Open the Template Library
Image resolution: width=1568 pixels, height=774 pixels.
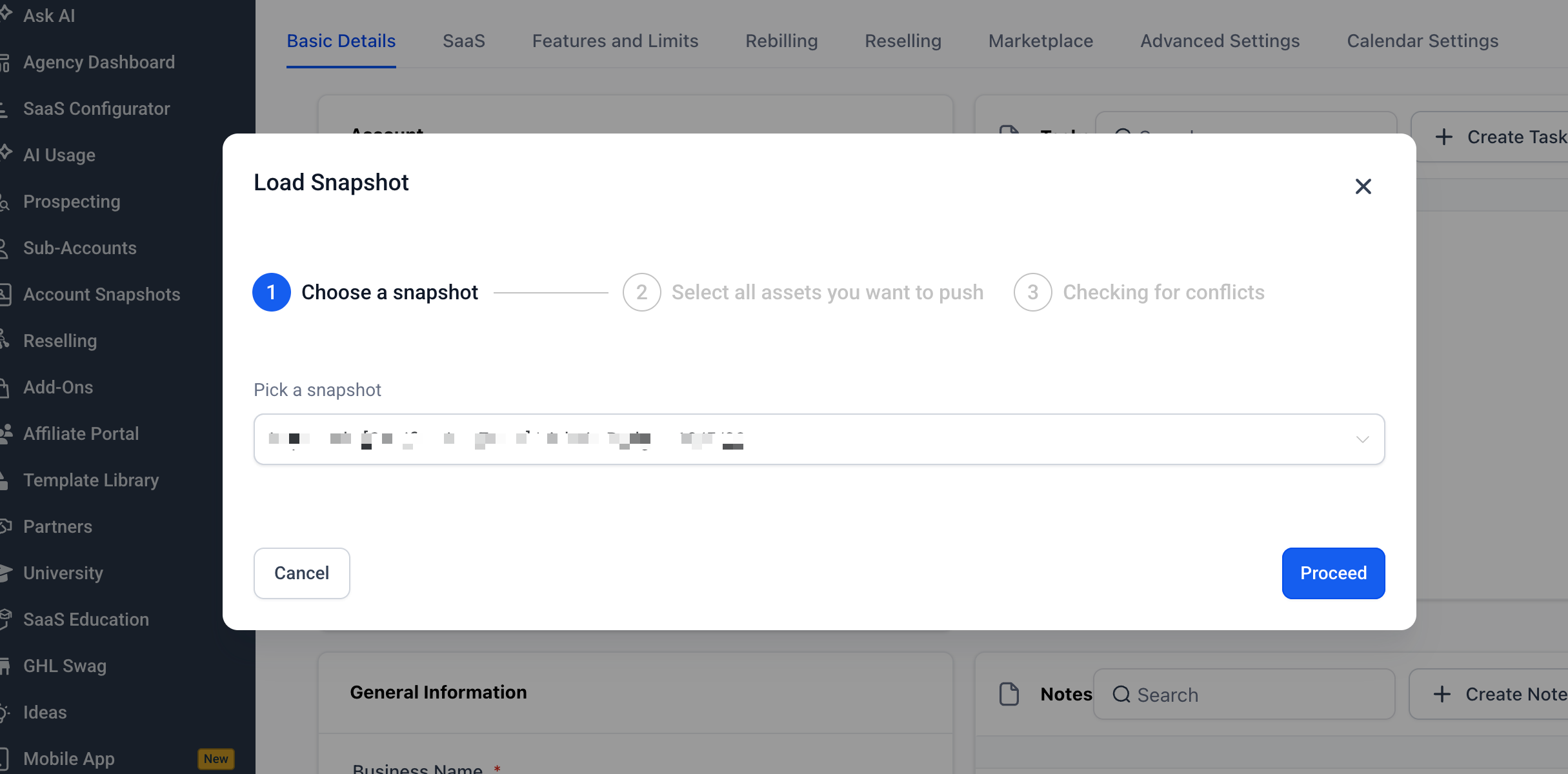(x=91, y=480)
